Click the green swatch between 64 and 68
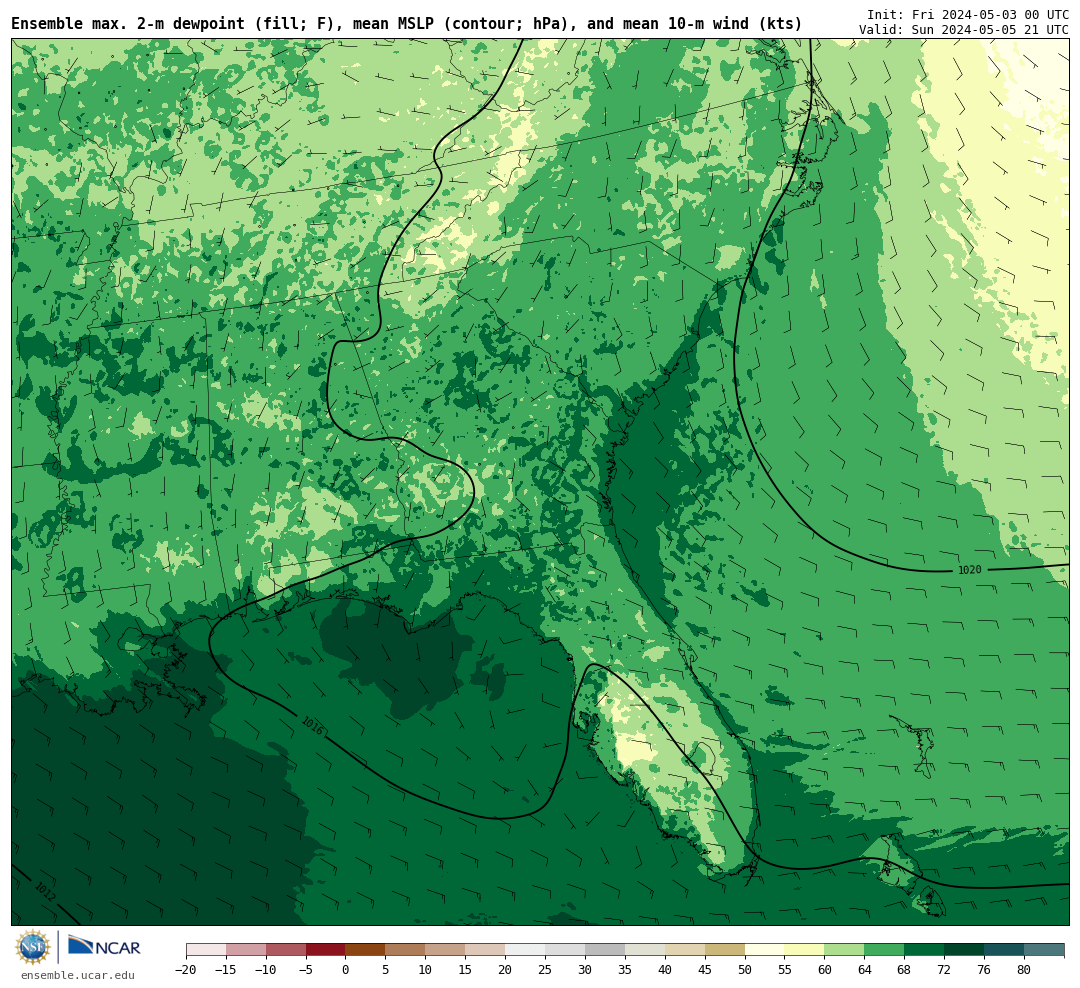 [x=885, y=950]
